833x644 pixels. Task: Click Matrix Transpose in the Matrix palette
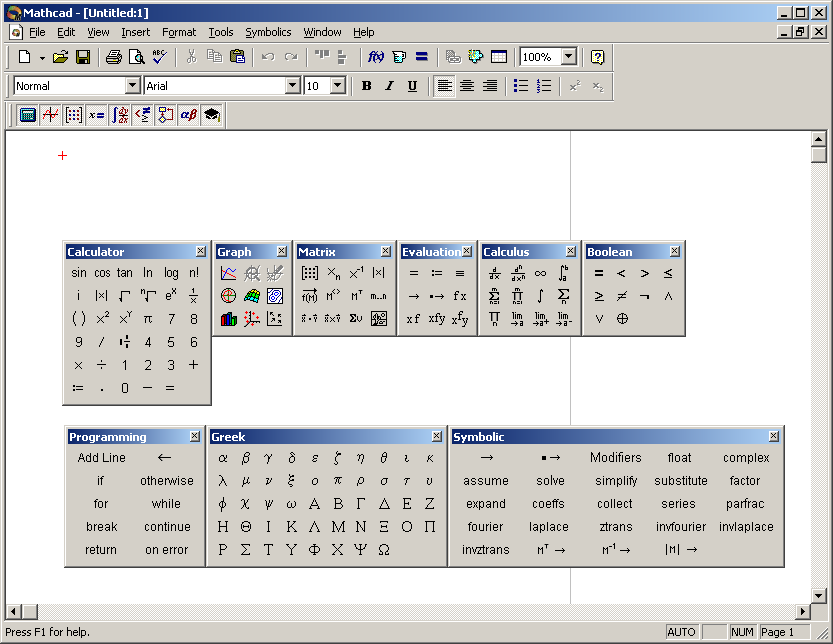pyautogui.click(x=356, y=296)
